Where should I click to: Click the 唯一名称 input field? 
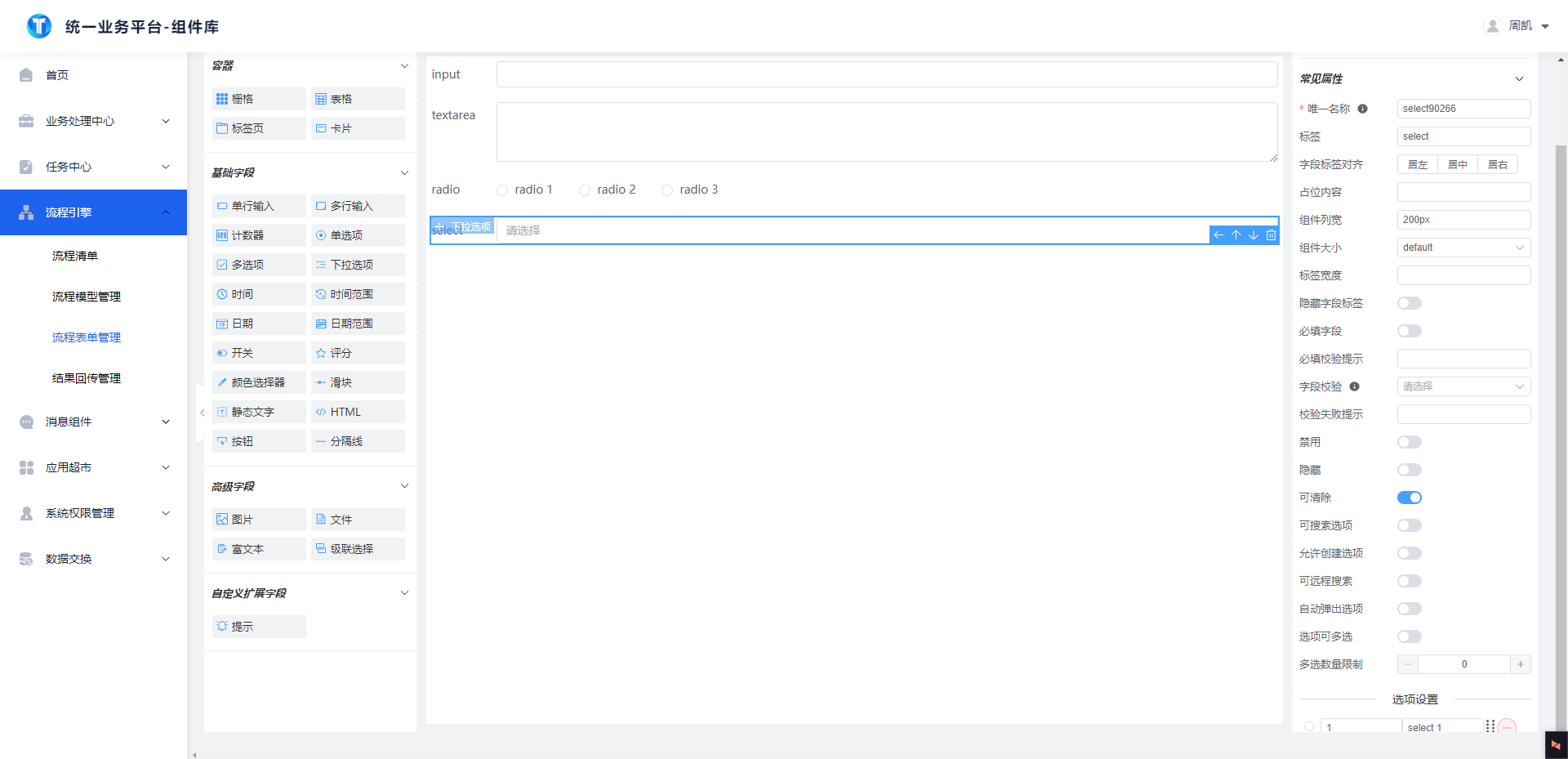(x=1463, y=109)
